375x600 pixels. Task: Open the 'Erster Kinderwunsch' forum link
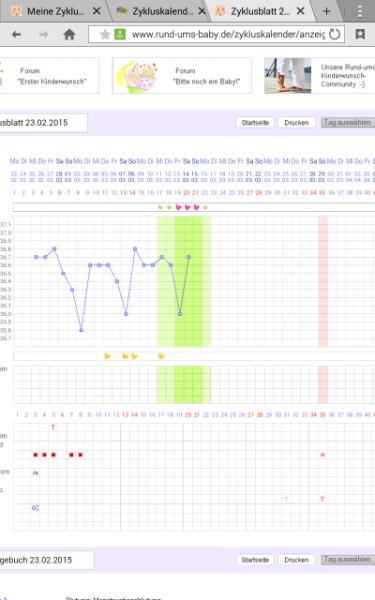tap(51, 76)
